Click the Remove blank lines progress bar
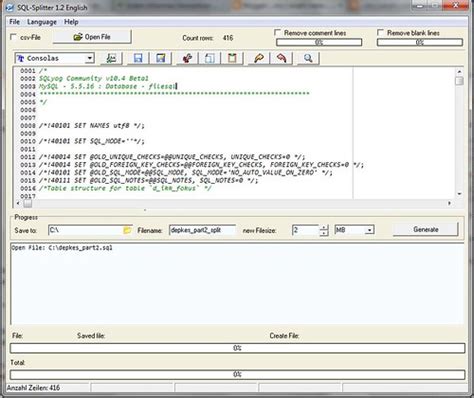The image size is (474, 398). pos(420,42)
